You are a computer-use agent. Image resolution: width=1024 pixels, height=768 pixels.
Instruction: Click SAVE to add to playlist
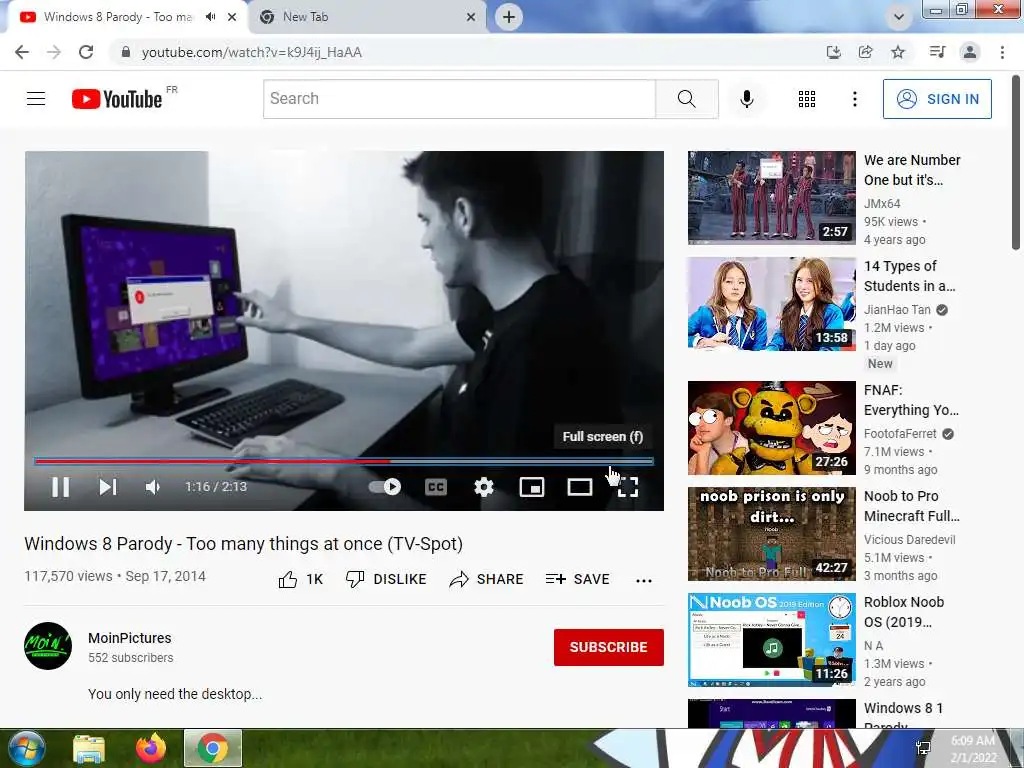pos(577,579)
